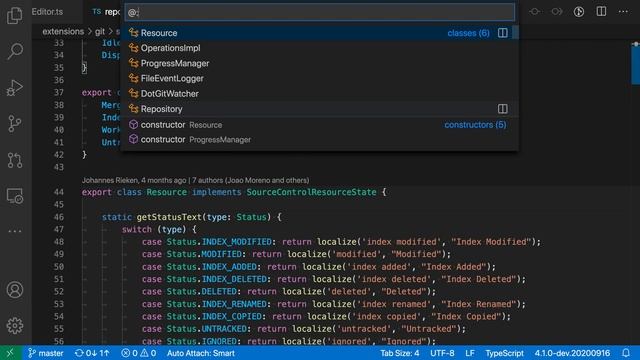Click 'switch' keyword on line 47
The image size is (640, 360).
(x=136, y=229)
